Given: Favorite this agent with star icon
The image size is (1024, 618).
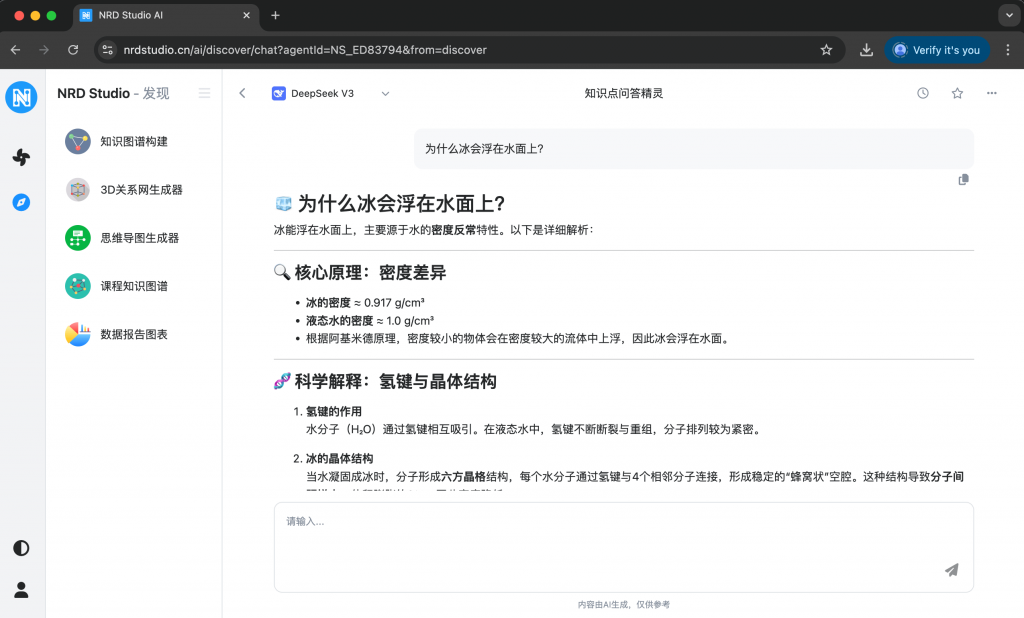Looking at the screenshot, I should (x=957, y=93).
